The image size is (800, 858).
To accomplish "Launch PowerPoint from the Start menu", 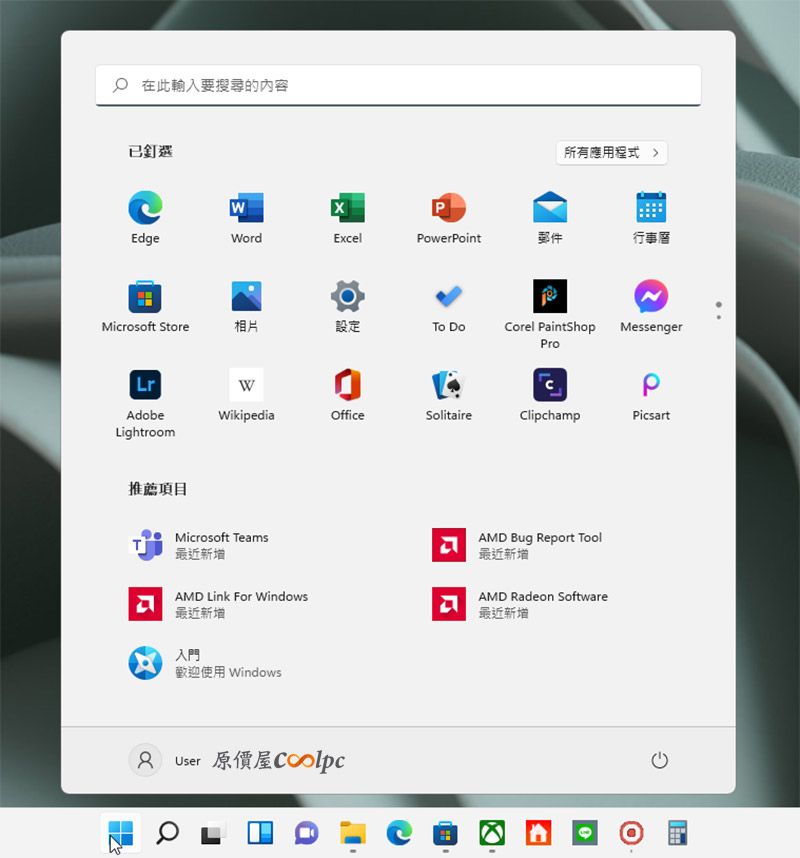I will coord(449,217).
